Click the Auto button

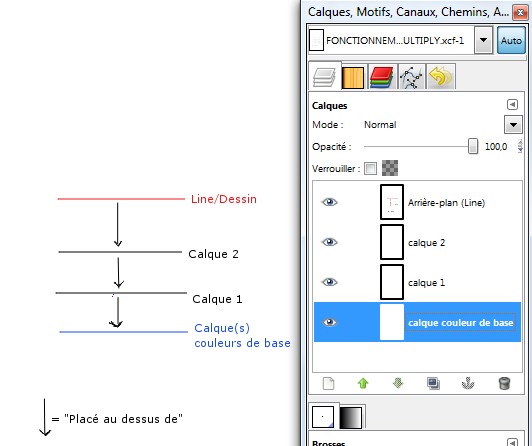coord(511,40)
